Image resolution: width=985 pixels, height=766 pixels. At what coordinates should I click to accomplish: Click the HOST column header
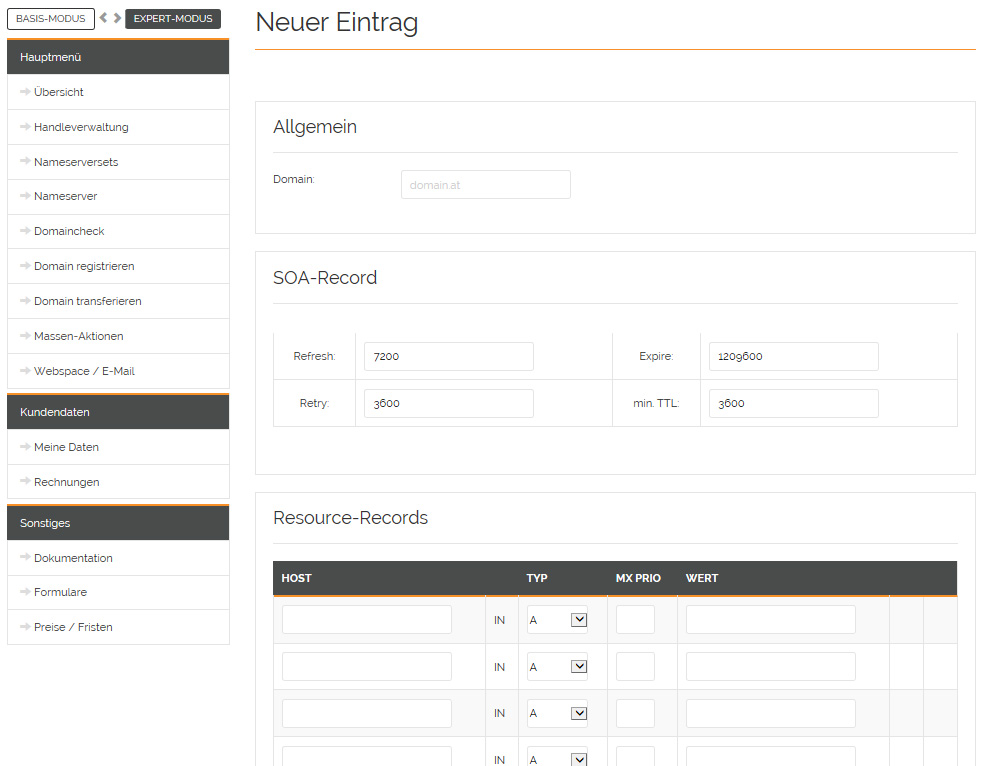point(297,578)
